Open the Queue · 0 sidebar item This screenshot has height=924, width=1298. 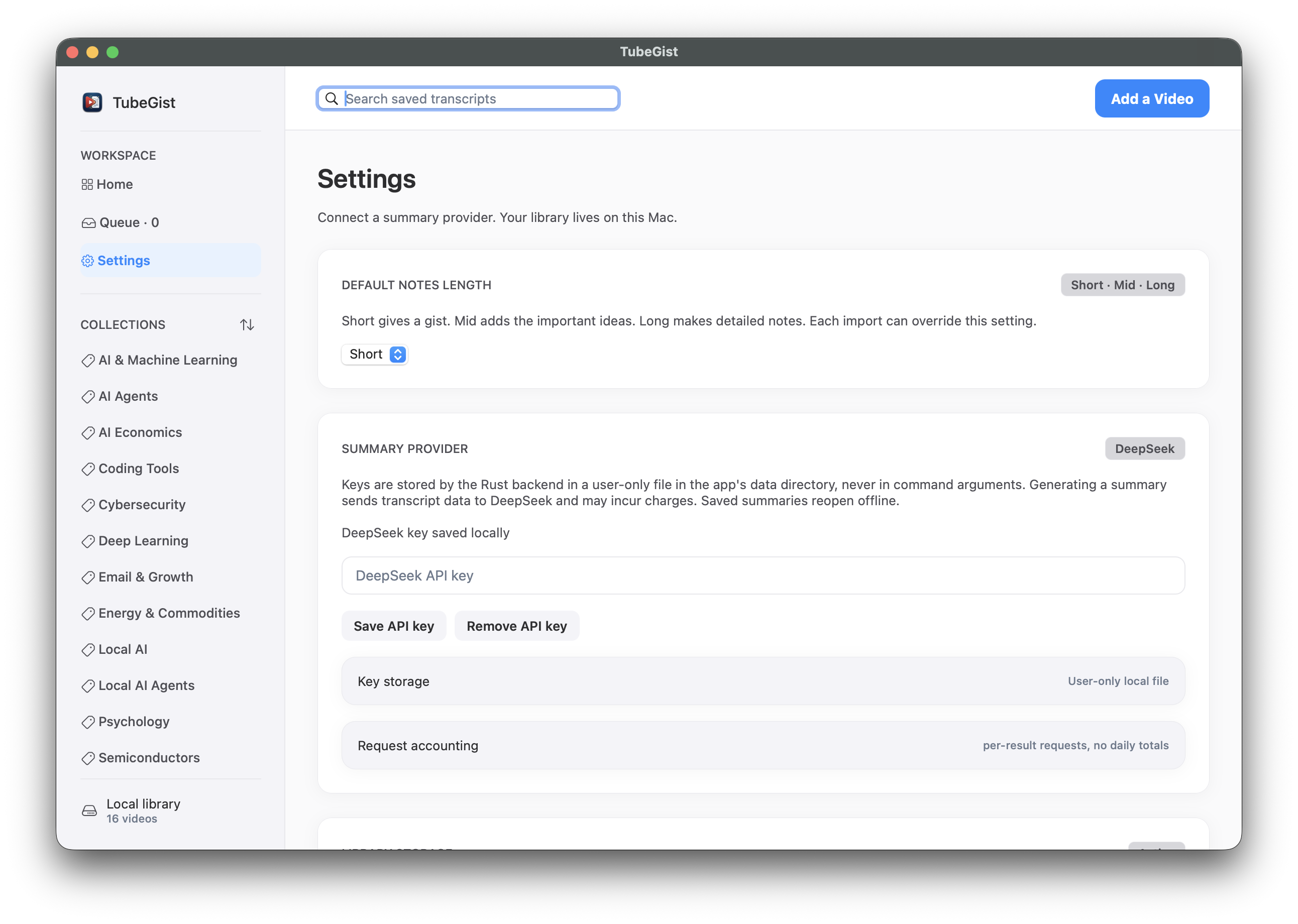tap(171, 222)
